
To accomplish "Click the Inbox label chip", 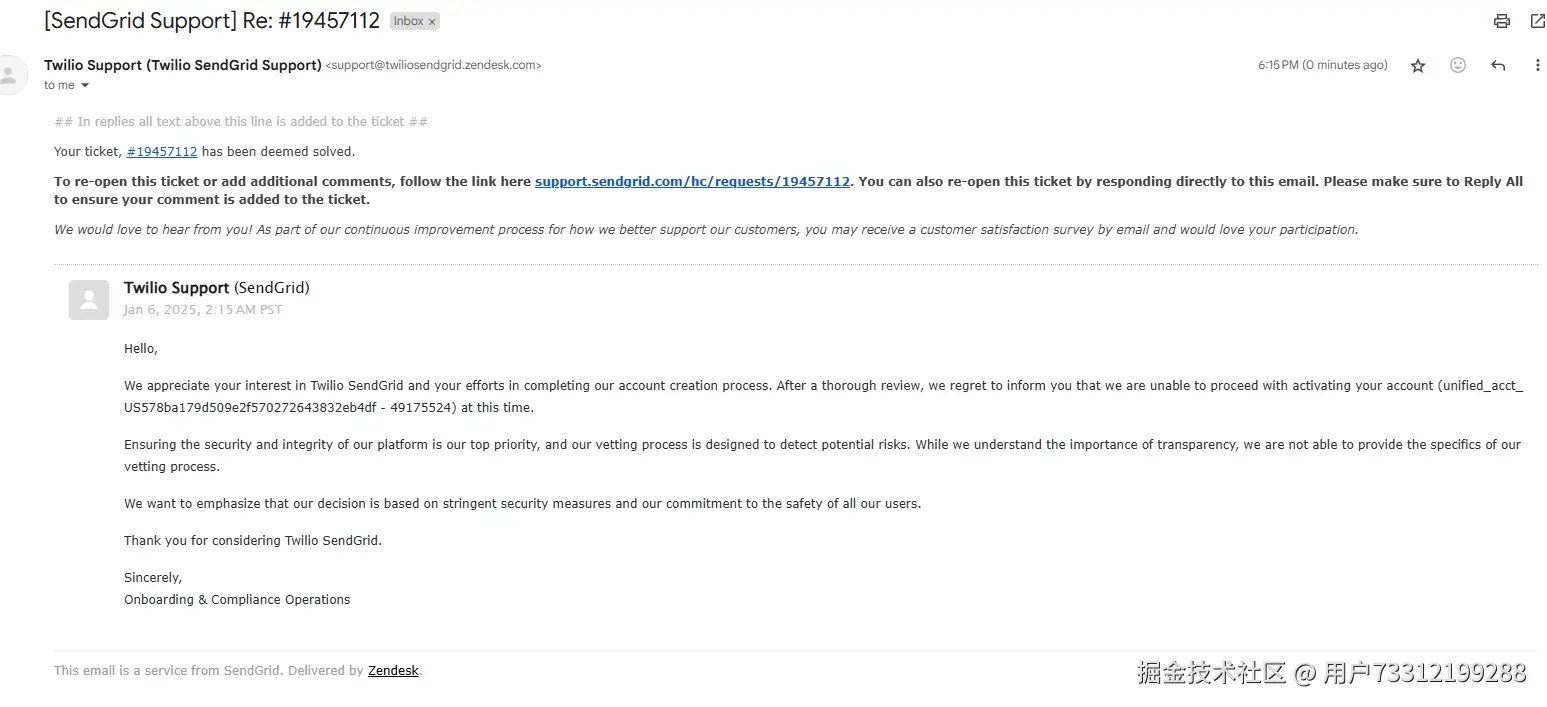I will coord(408,21).
